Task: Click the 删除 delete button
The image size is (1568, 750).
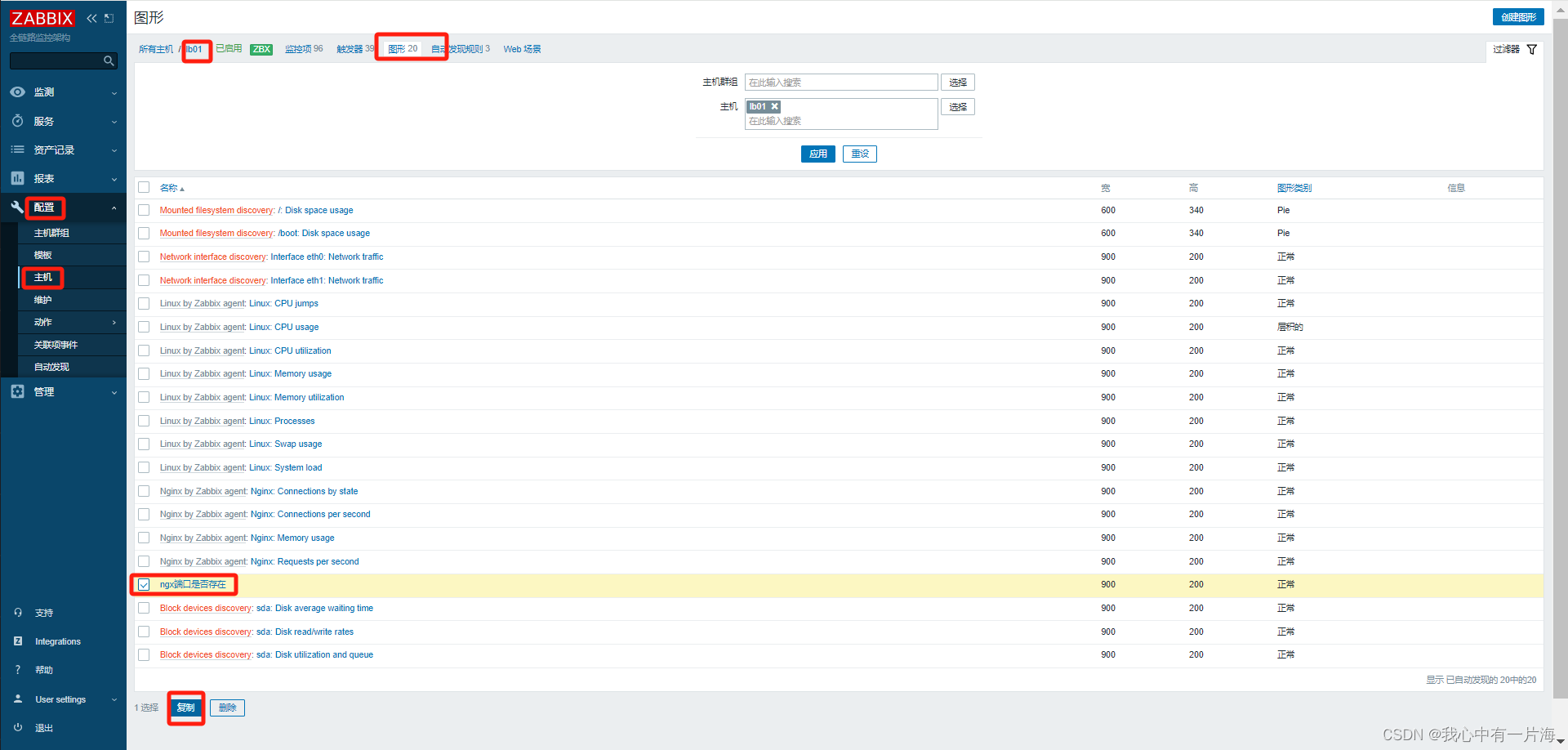Action: tap(227, 708)
